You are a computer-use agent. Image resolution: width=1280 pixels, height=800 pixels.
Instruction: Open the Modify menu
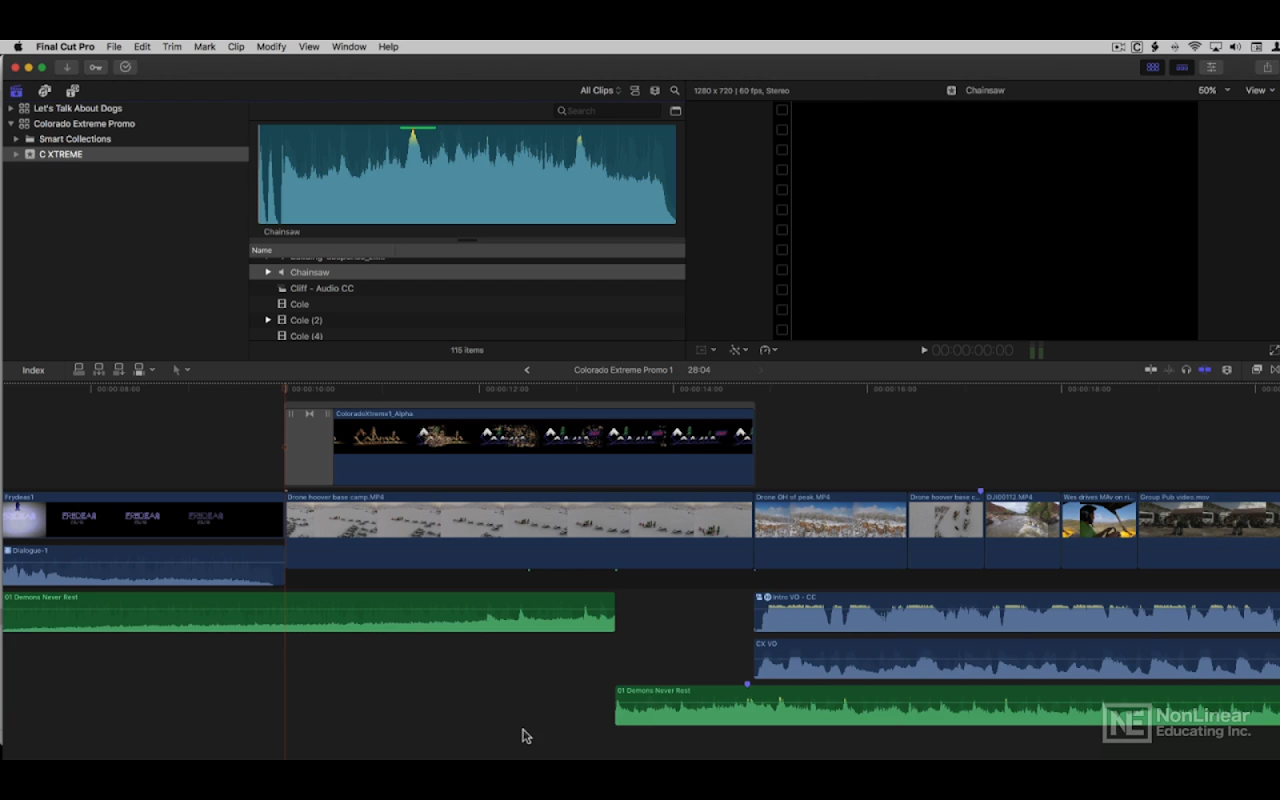(271, 47)
